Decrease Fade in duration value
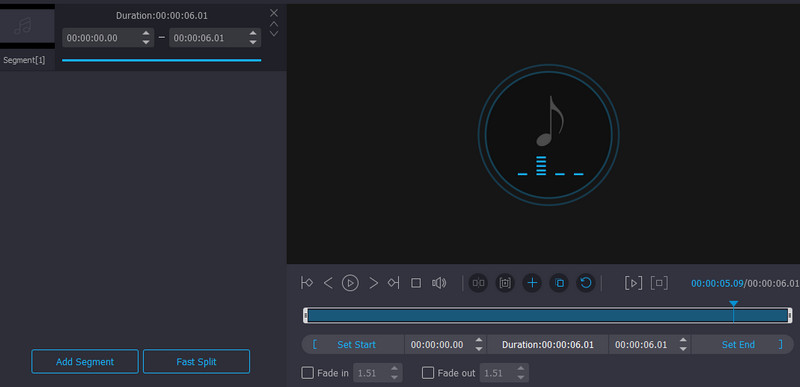Screen dimensions: 800x387 pos(394,377)
